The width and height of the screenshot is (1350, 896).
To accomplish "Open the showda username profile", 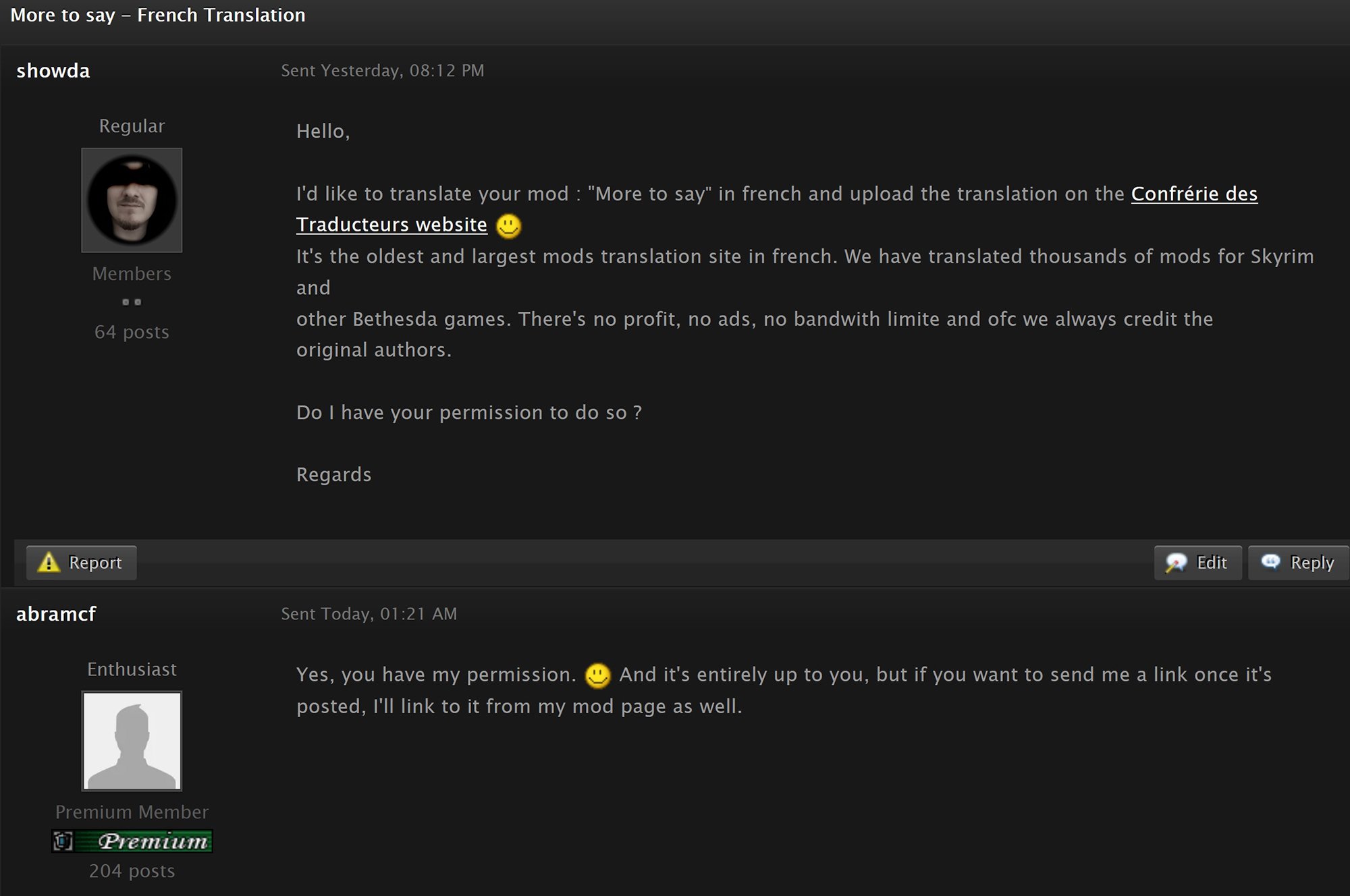I will tap(53, 71).
